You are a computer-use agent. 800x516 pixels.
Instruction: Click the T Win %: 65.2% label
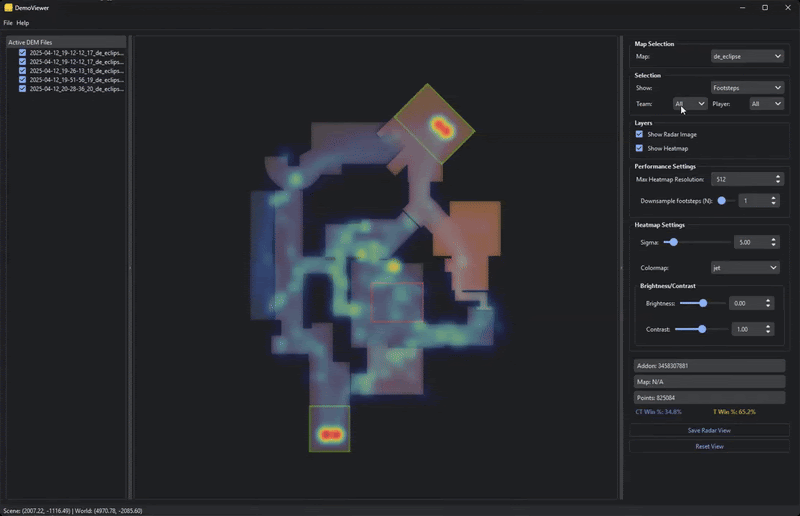tap(734, 412)
